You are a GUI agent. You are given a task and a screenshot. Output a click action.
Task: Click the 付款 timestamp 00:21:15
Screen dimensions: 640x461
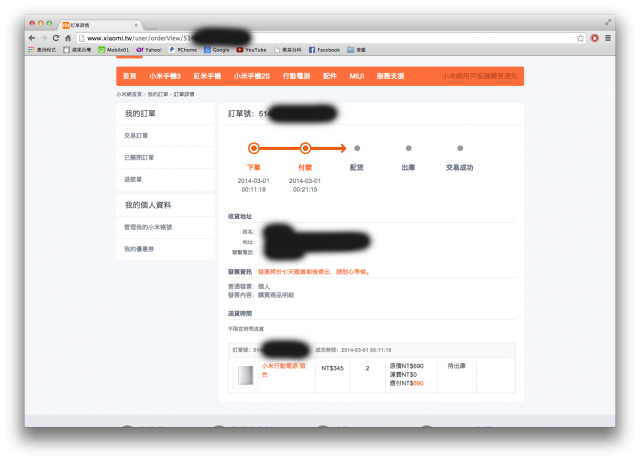305,189
